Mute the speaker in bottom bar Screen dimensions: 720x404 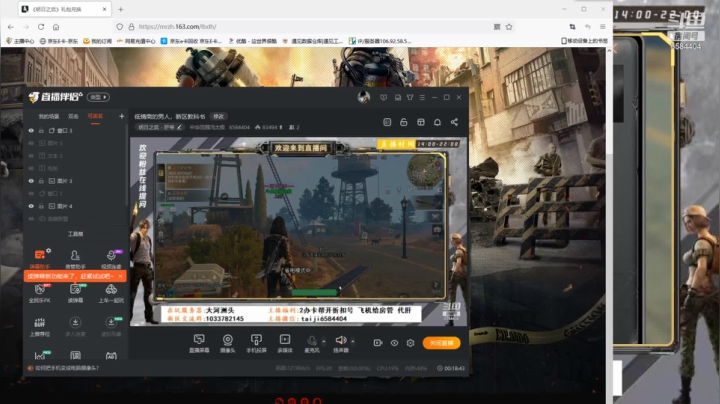pos(341,340)
